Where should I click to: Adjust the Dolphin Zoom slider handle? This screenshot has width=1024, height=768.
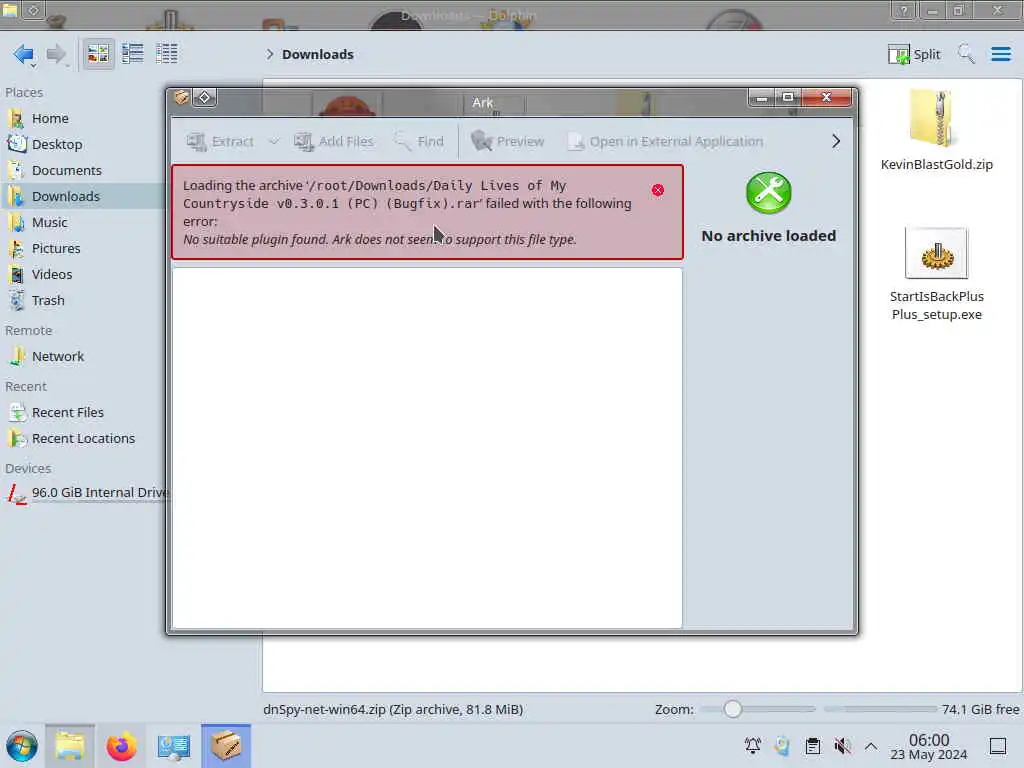coord(733,709)
